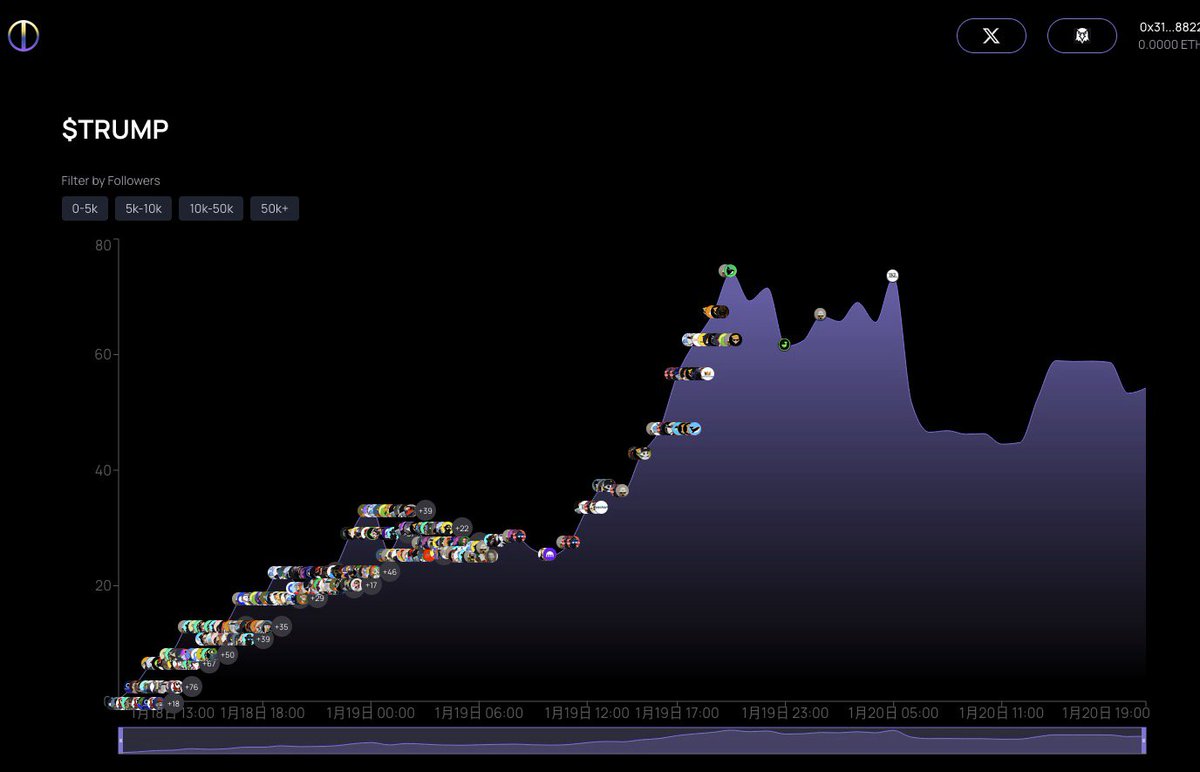Image resolution: width=1200 pixels, height=772 pixels.
Task: Click the white avatar at the second peak
Action: point(893,276)
